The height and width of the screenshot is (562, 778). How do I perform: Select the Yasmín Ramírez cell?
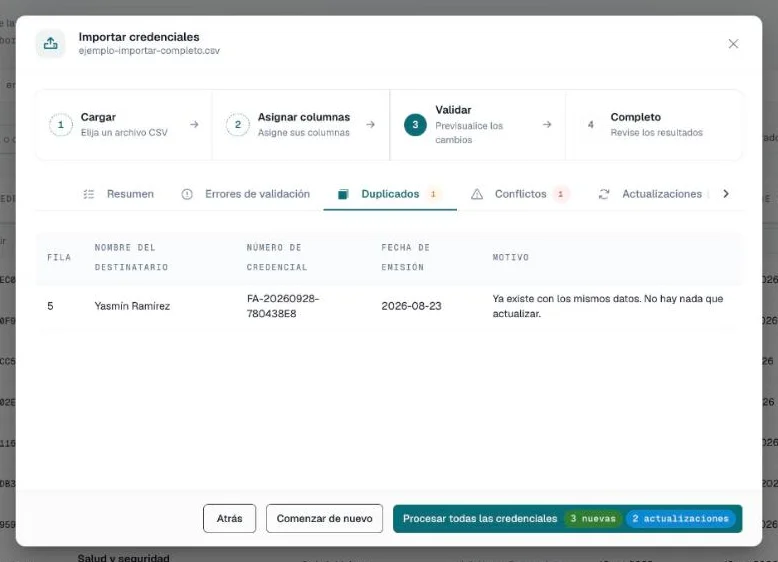(x=132, y=306)
